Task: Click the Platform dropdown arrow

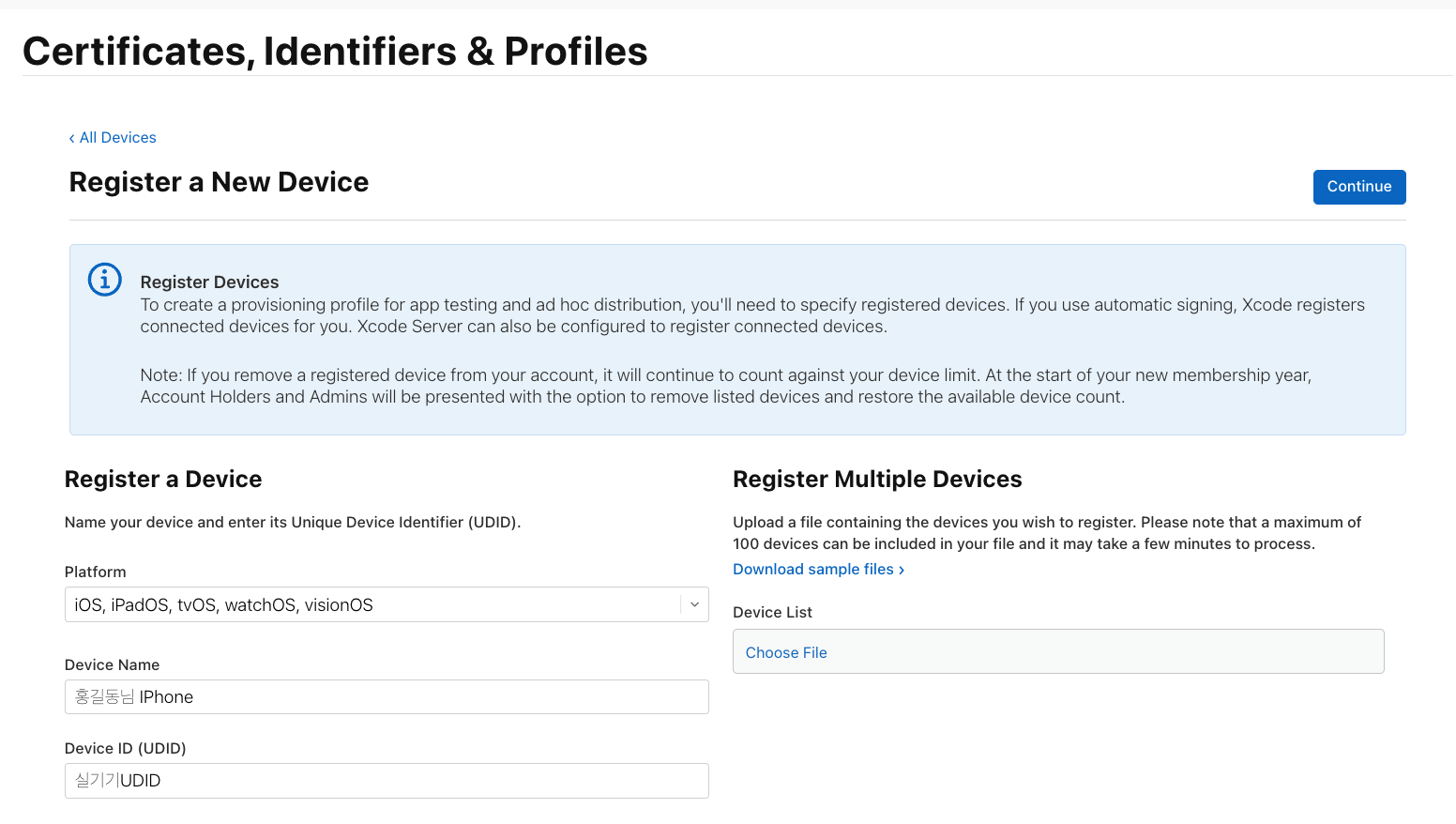Action: [x=694, y=605]
